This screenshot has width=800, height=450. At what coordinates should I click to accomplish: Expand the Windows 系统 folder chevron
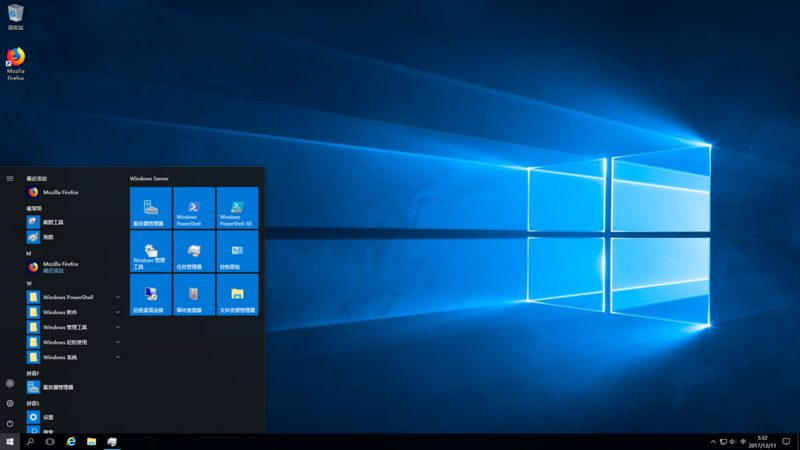click(118, 357)
